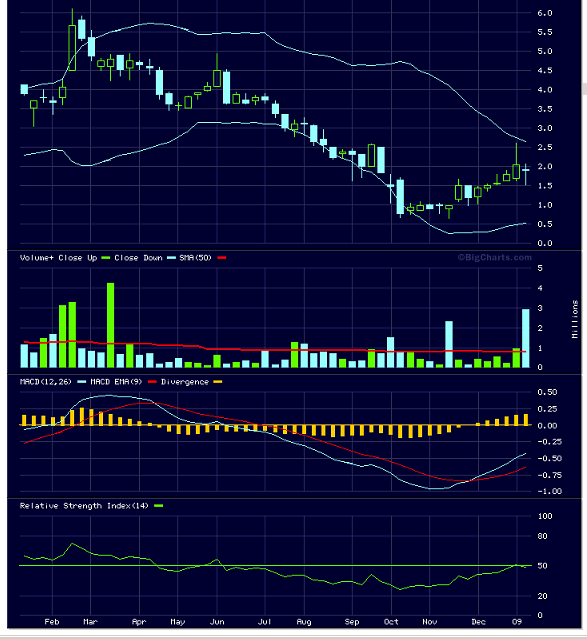Click the yellow Divergence legend swatch
This screenshot has width=587, height=639.
[x=218, y=382]
